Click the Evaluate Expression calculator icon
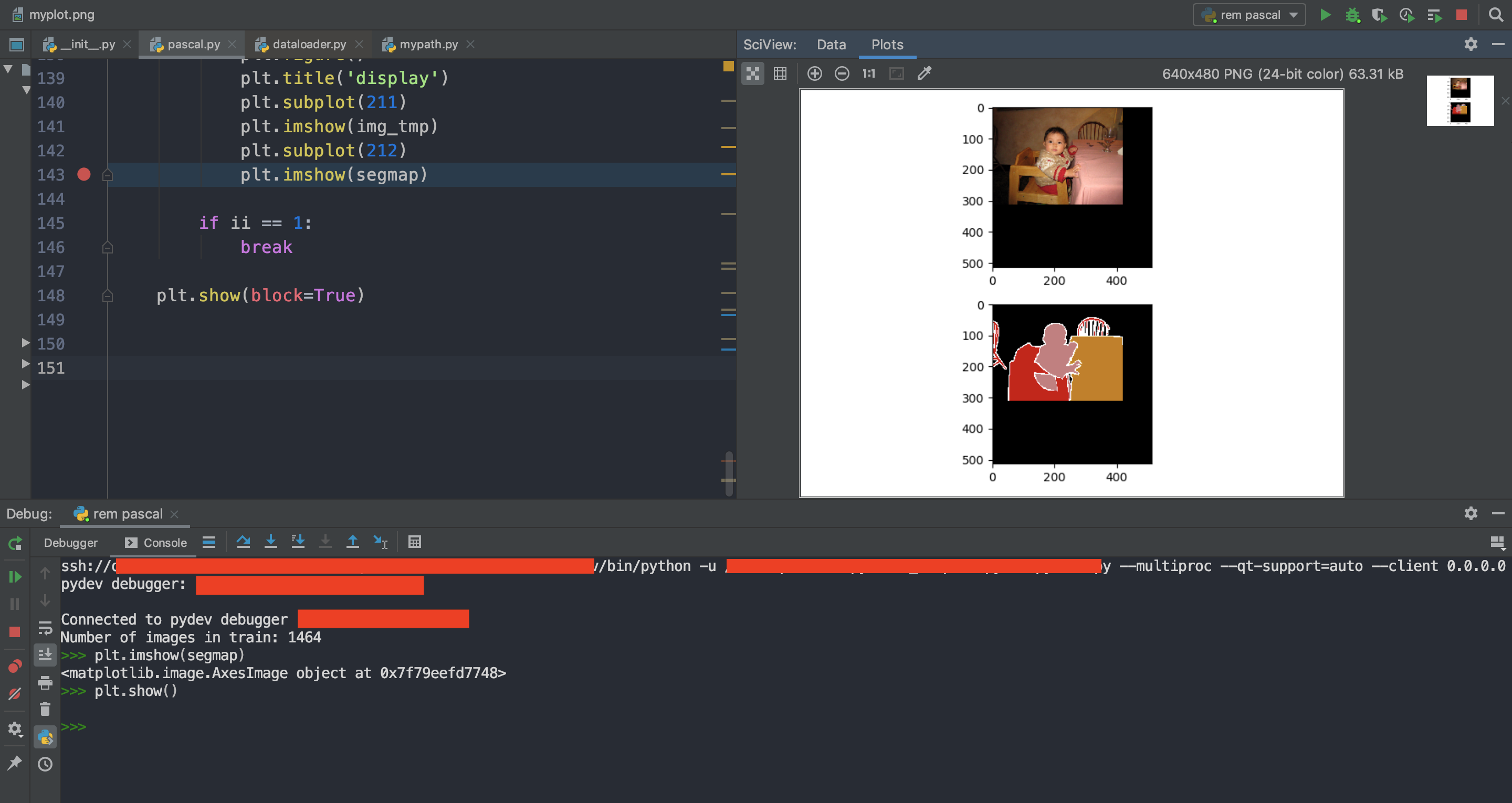The height and width of the screenshot is (803, 1512). (414, 542)
